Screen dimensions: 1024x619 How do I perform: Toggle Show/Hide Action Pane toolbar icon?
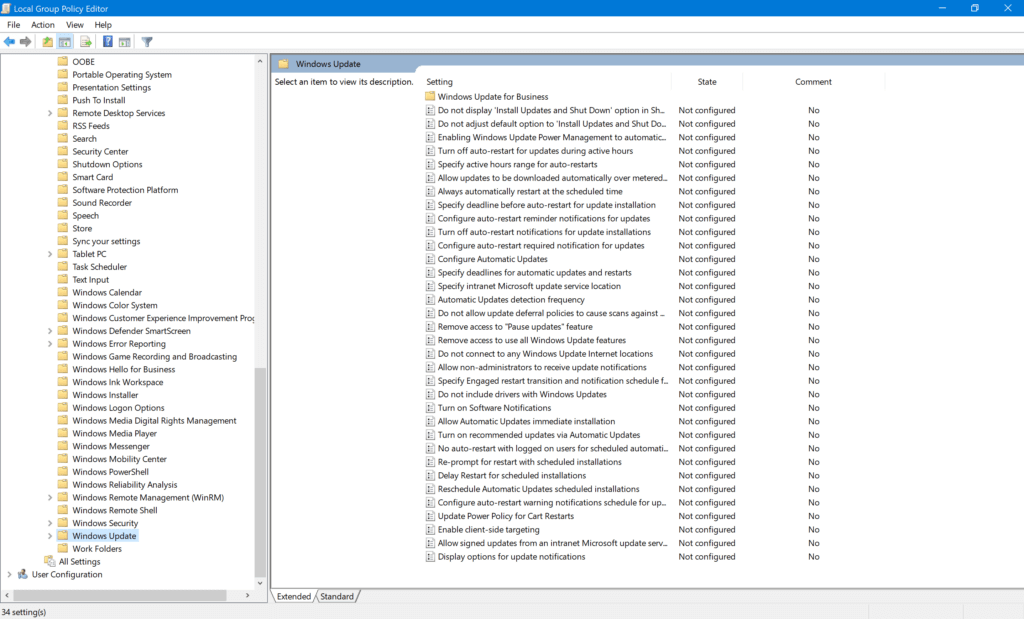(x=125, y=42)
